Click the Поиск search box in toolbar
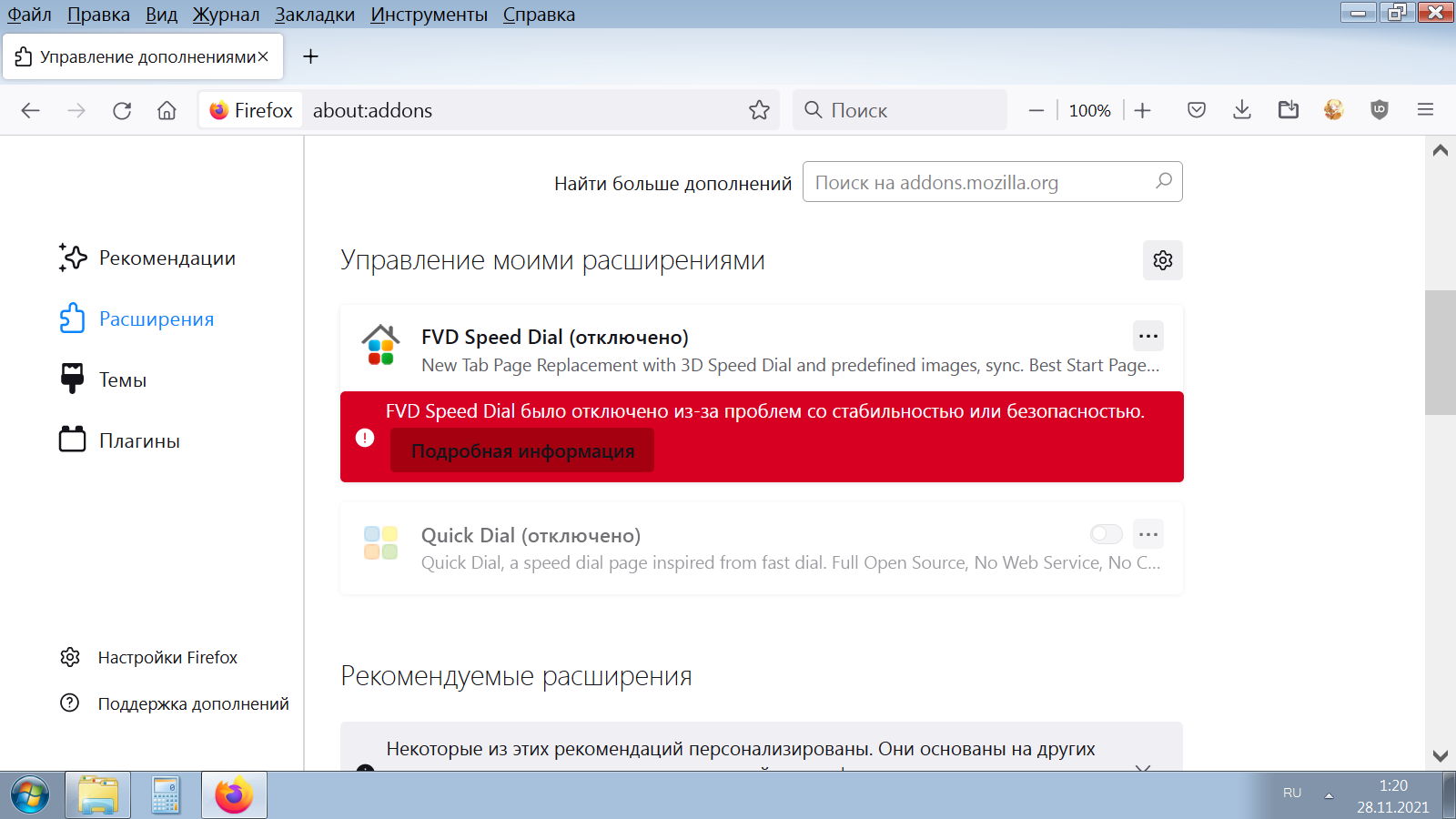This screenshot has width=1456, height=819. 900,110
